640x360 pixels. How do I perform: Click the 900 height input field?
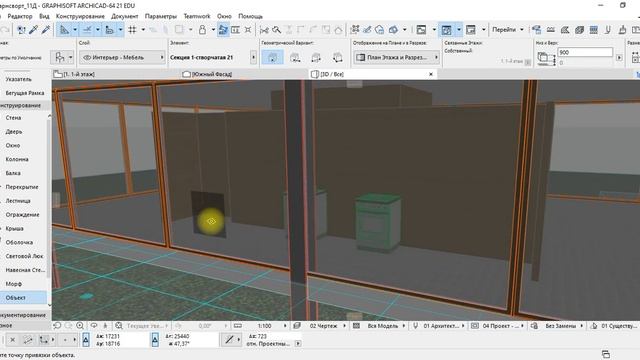click(x=585, y=52)
